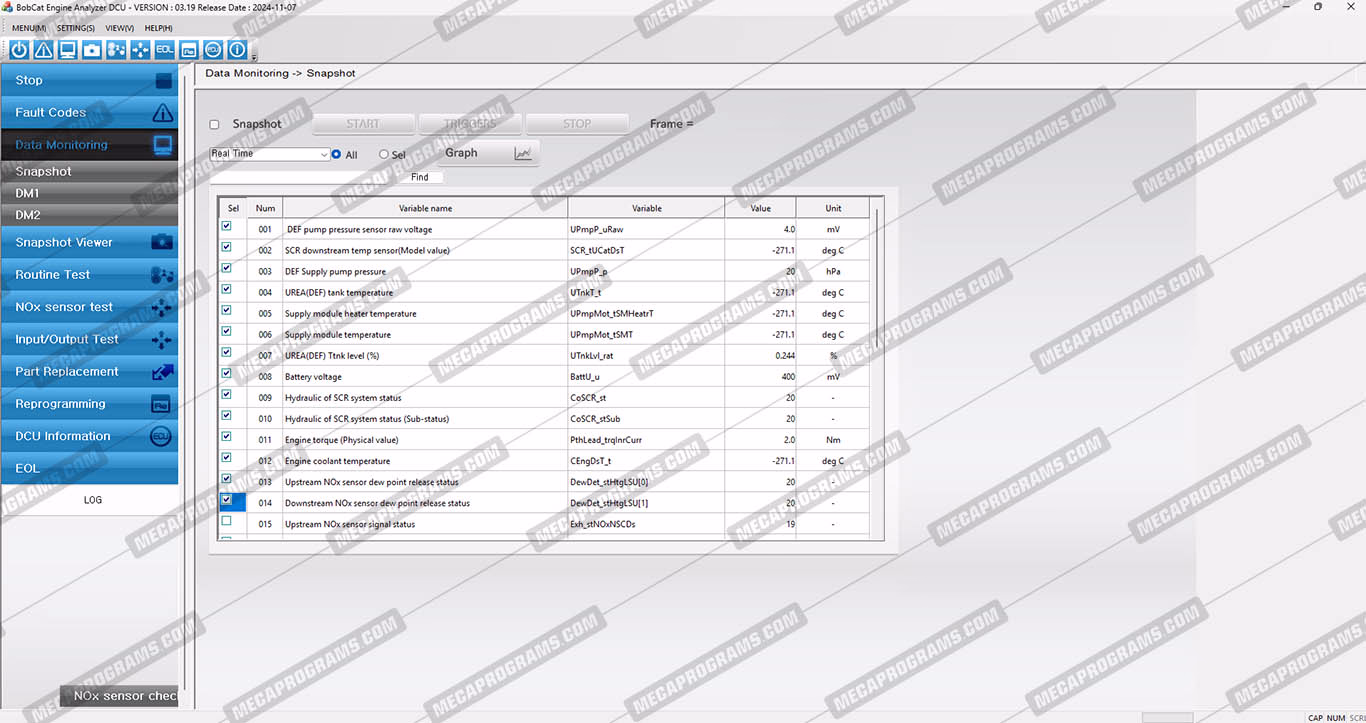This screenshot has height=723, width=1366.
Task: Click the info circle toolbar icon
Action: tap(237, 49)
